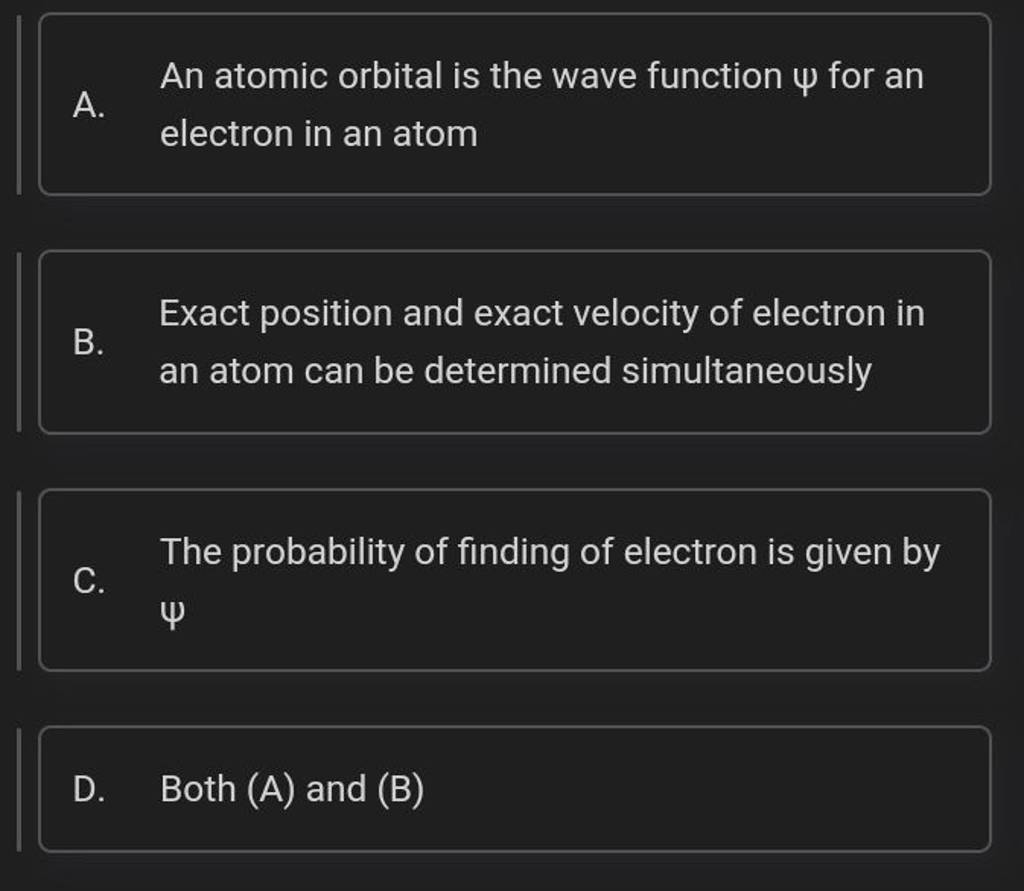Click the vertical bar left of option D
Image resolution: width=1024 pixels, height=891 pixels.
coord(18,789)
